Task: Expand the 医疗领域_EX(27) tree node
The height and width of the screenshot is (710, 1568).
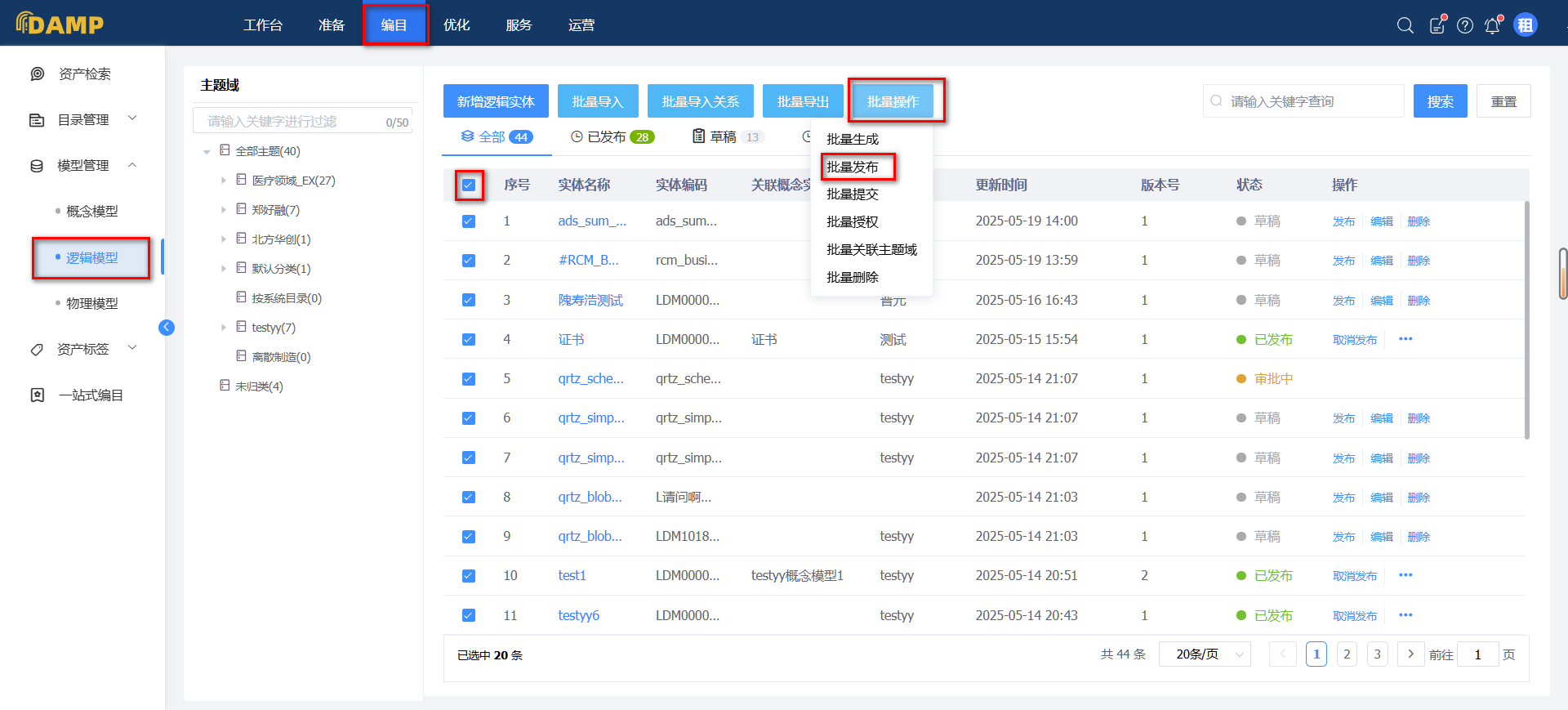Action: (x=224, y=181)
